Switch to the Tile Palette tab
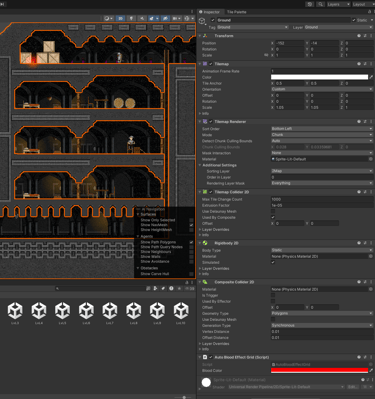This screenshot has width=375, height=399. [237, 12]
